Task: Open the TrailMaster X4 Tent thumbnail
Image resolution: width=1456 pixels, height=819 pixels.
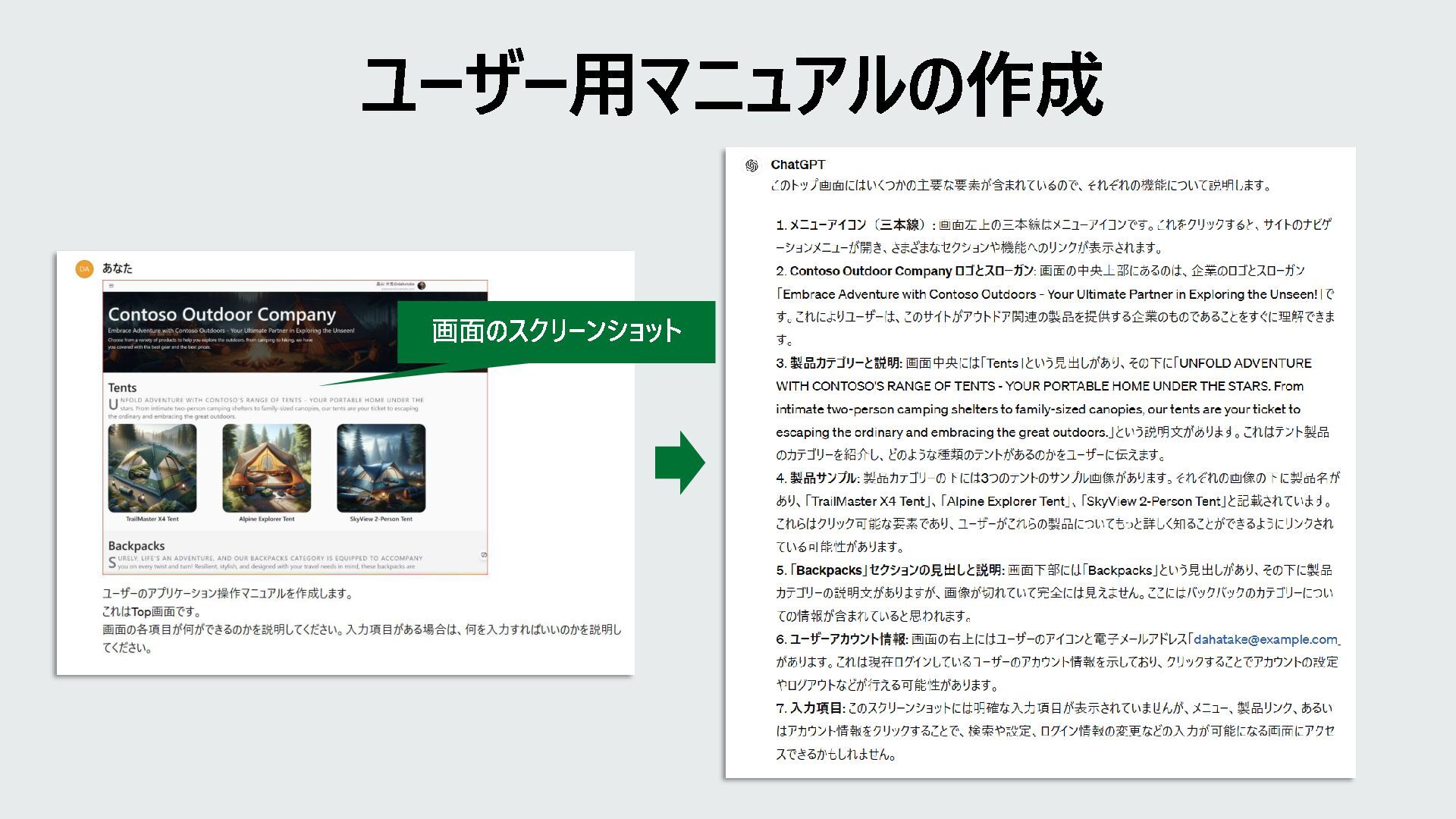Action: click(152, 468)
